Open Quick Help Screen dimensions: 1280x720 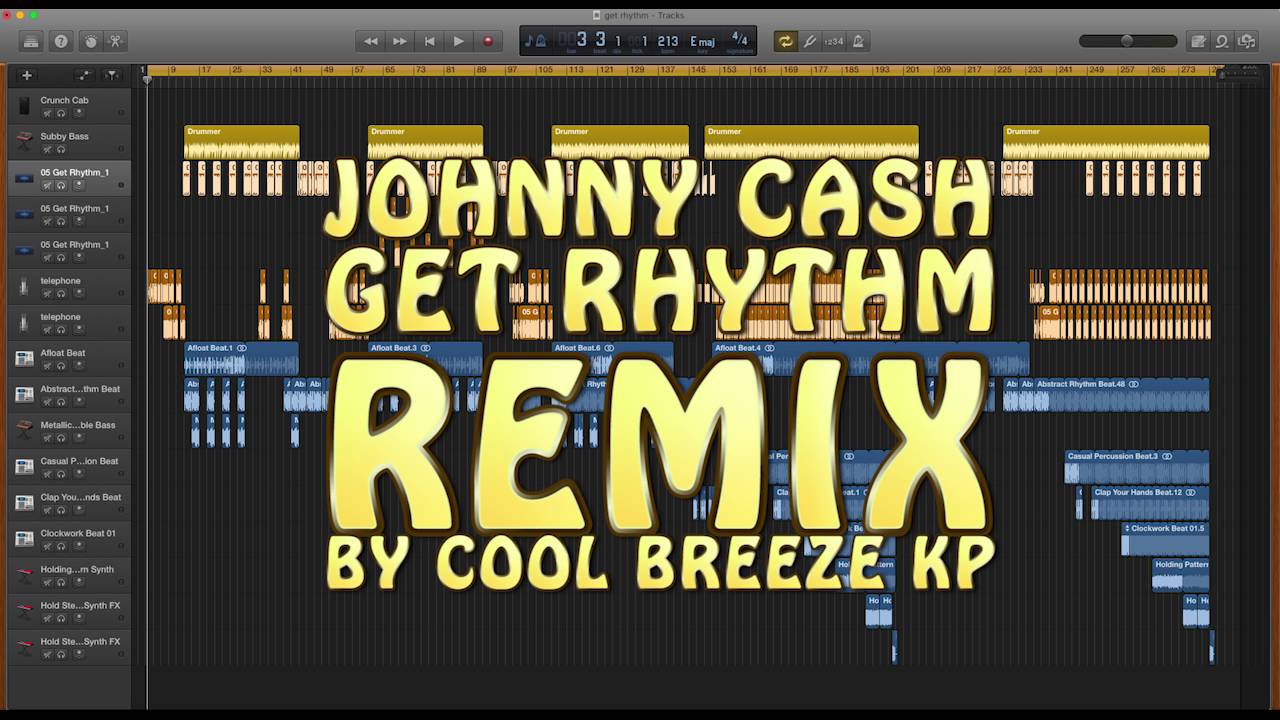point(61,41)
